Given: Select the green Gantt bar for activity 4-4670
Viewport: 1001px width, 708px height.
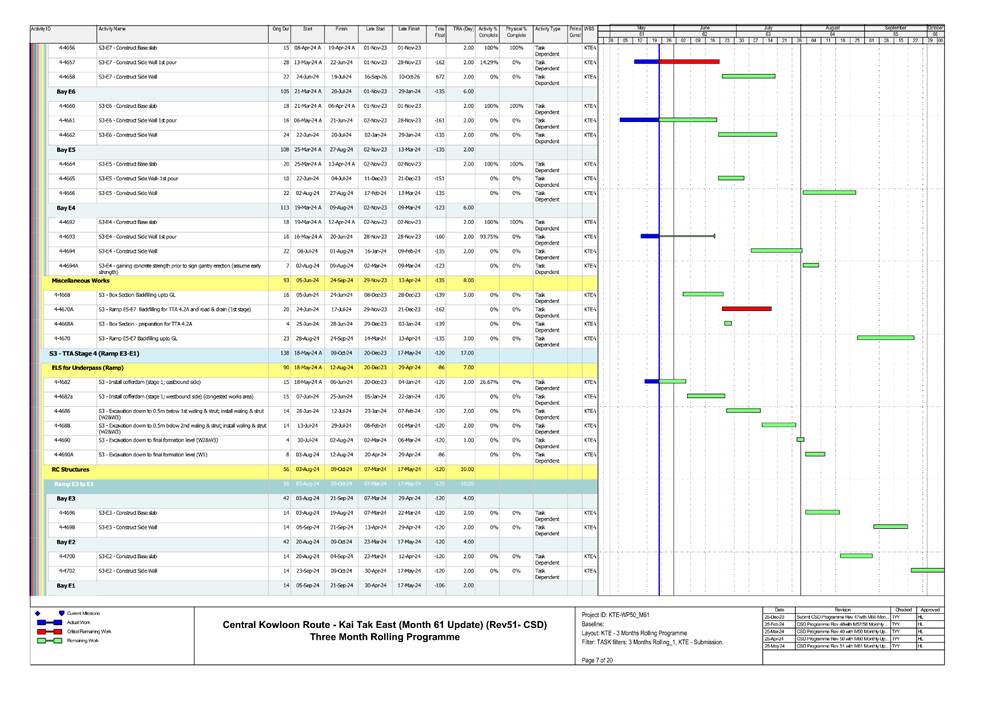Looking at the screenshot, I should click(885, 338).
